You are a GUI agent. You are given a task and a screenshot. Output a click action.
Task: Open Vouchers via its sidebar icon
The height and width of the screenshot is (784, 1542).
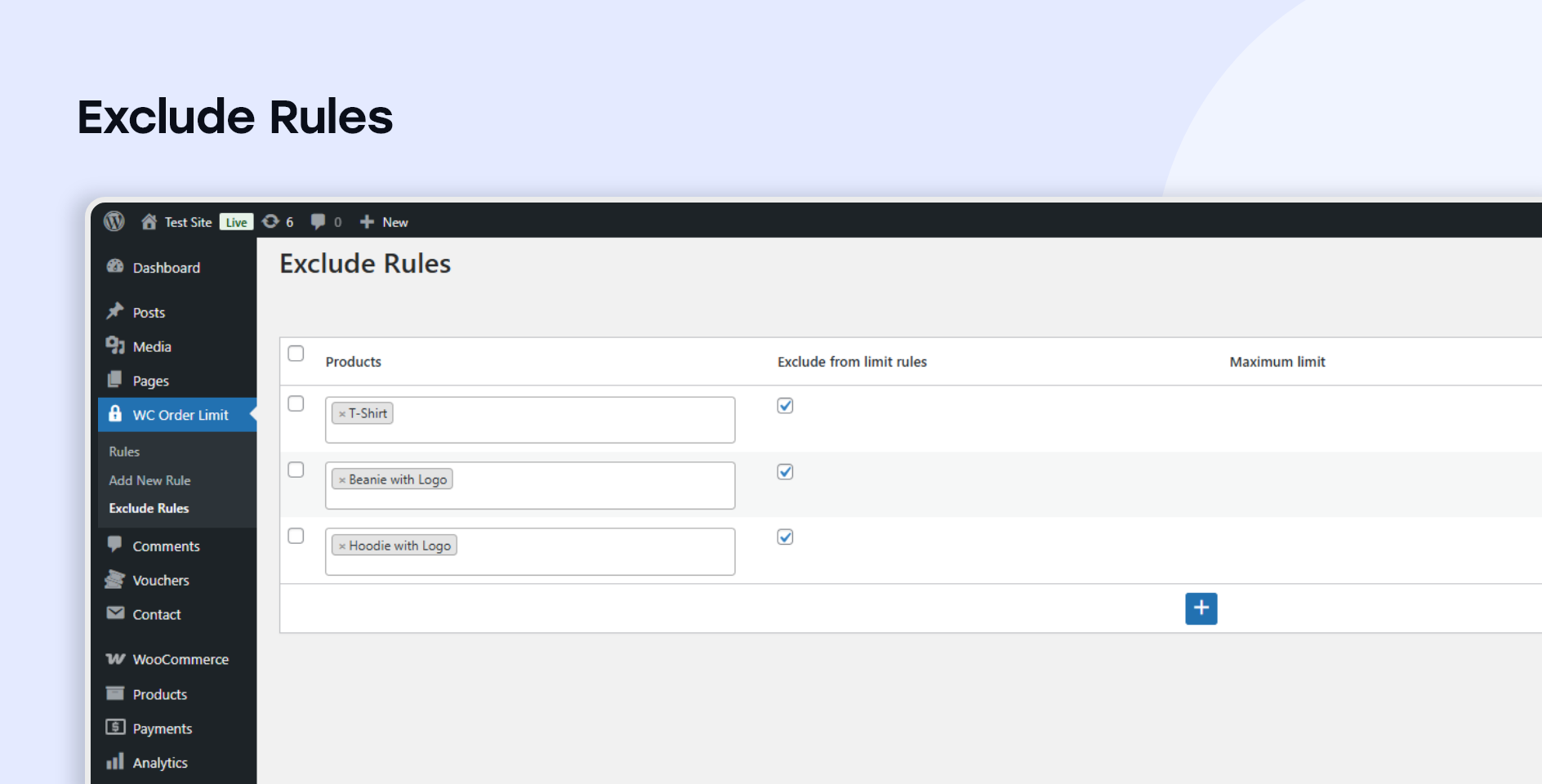(115, 580)
